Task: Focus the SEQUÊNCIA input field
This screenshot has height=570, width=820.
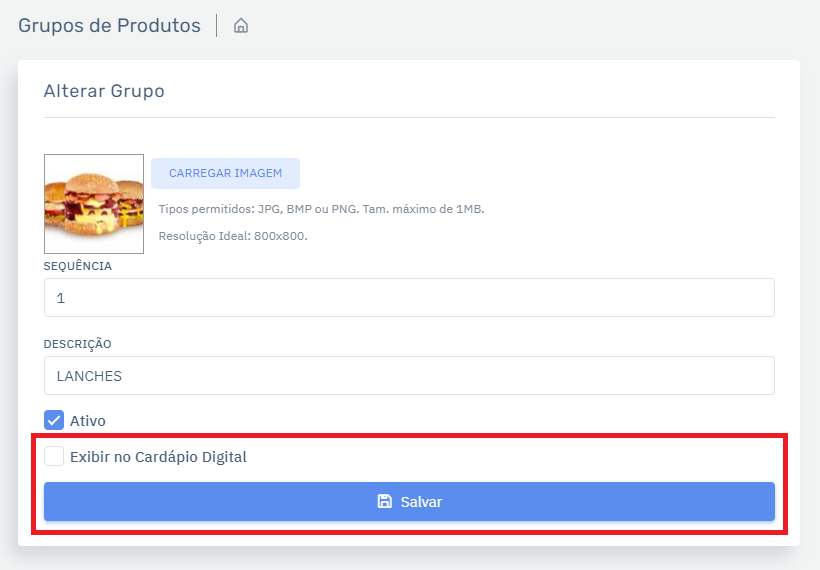Action: (x=409, y=298)
